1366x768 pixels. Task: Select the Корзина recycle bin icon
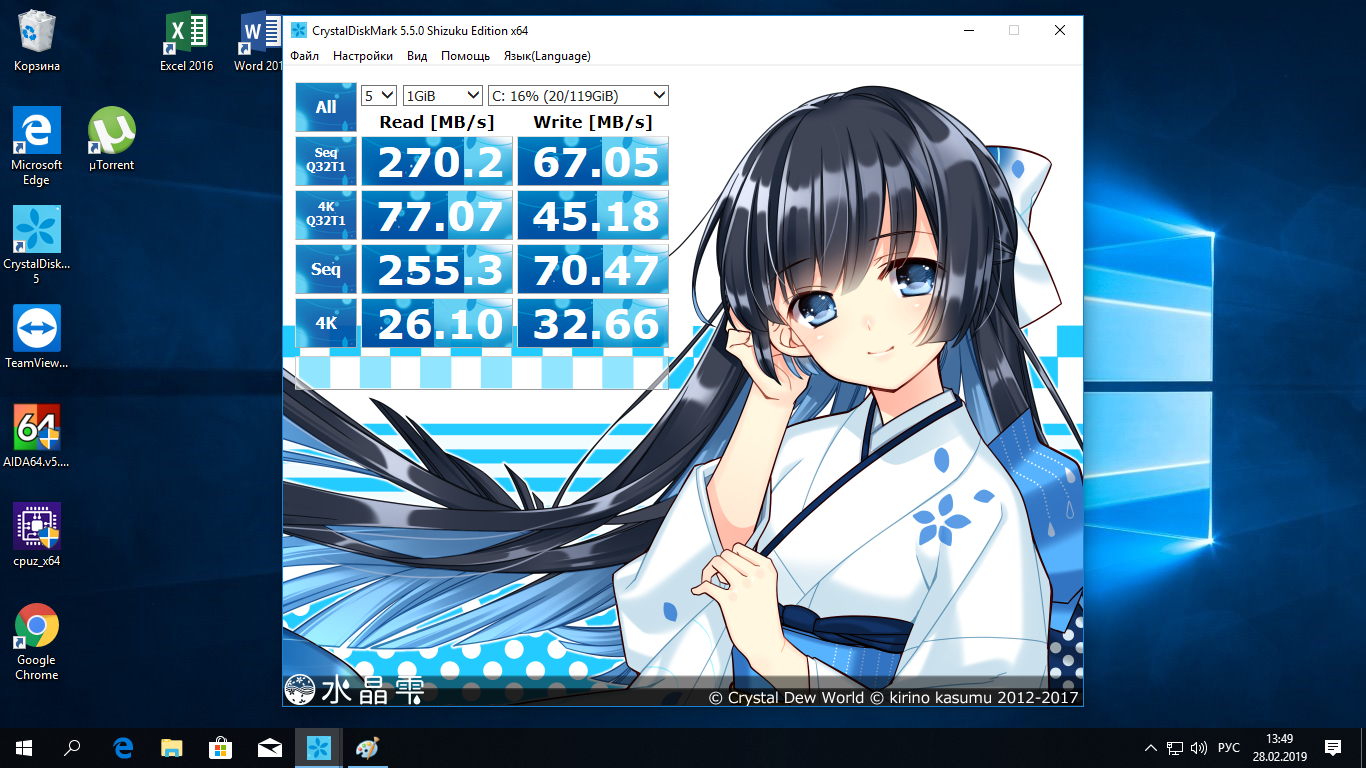coord(37,42)
